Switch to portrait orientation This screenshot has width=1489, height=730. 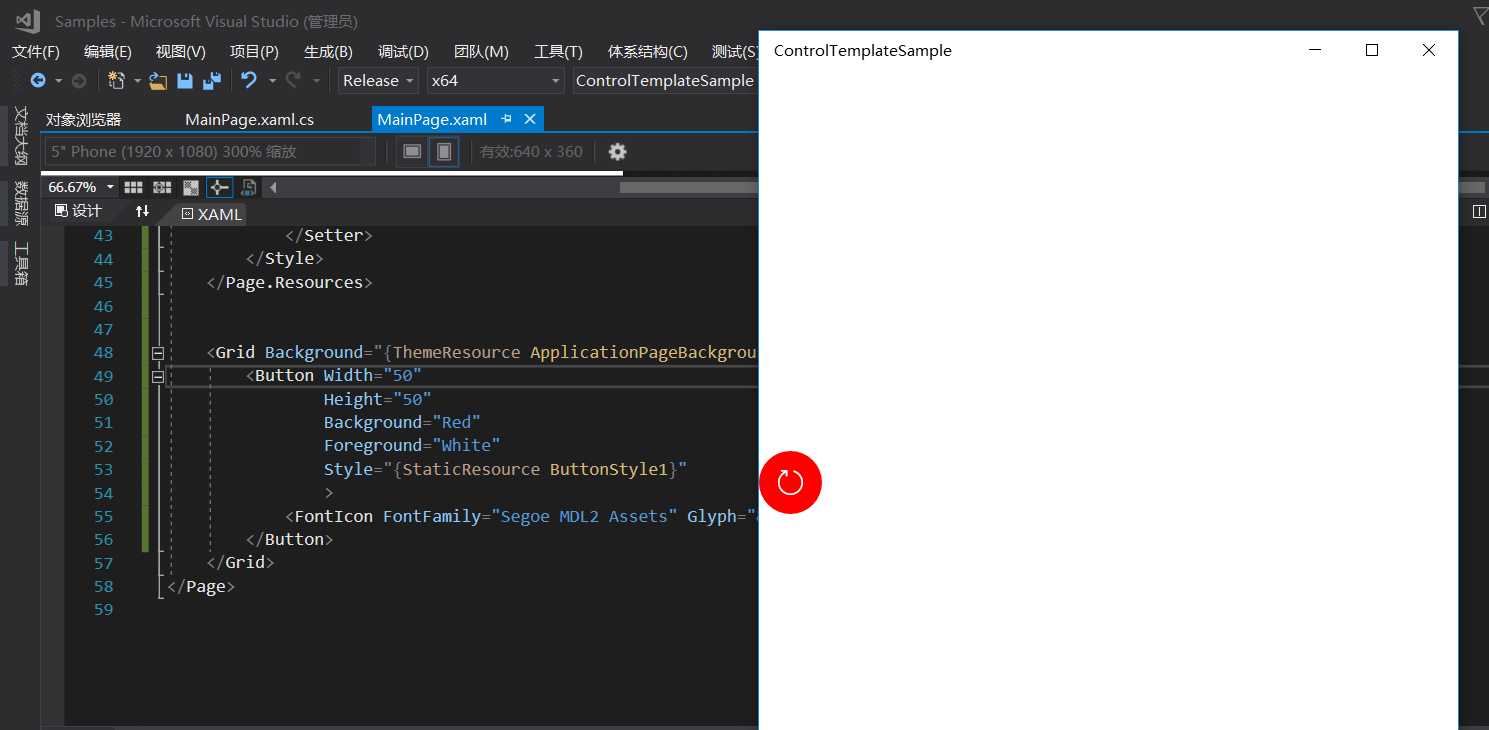tap(444, 152)
